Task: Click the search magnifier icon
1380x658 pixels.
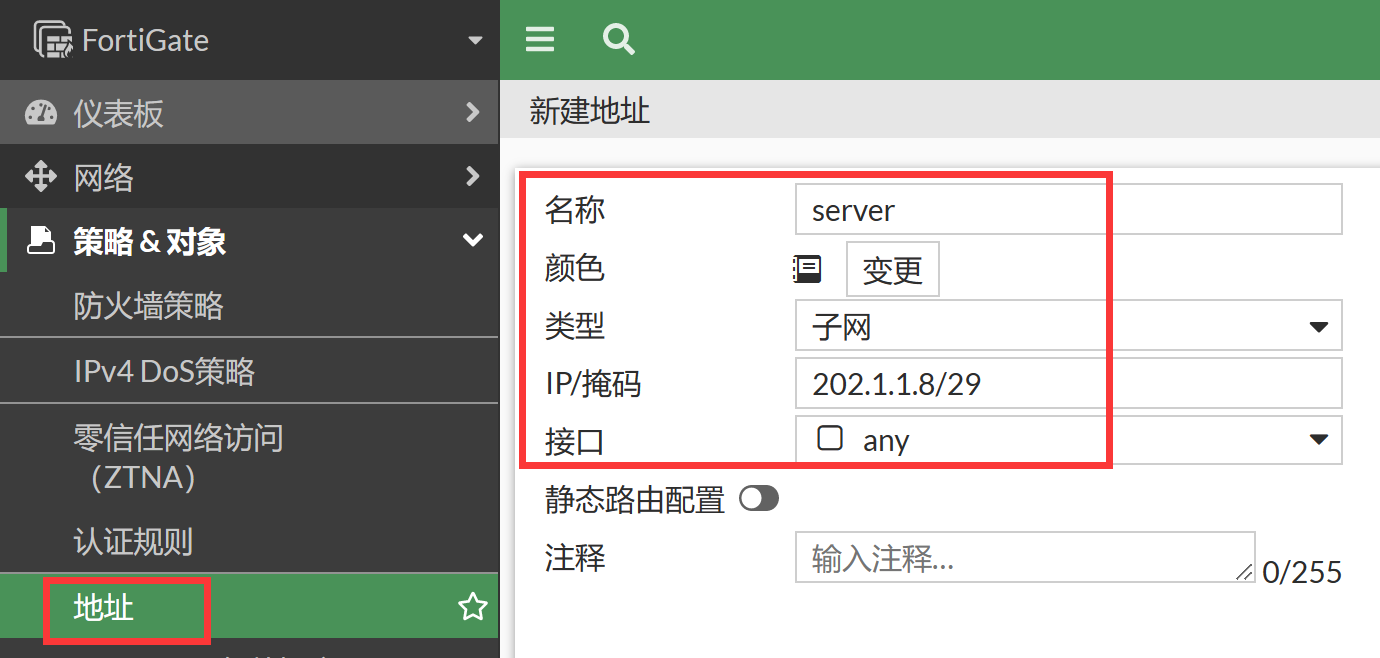Action: coord(618,39)
